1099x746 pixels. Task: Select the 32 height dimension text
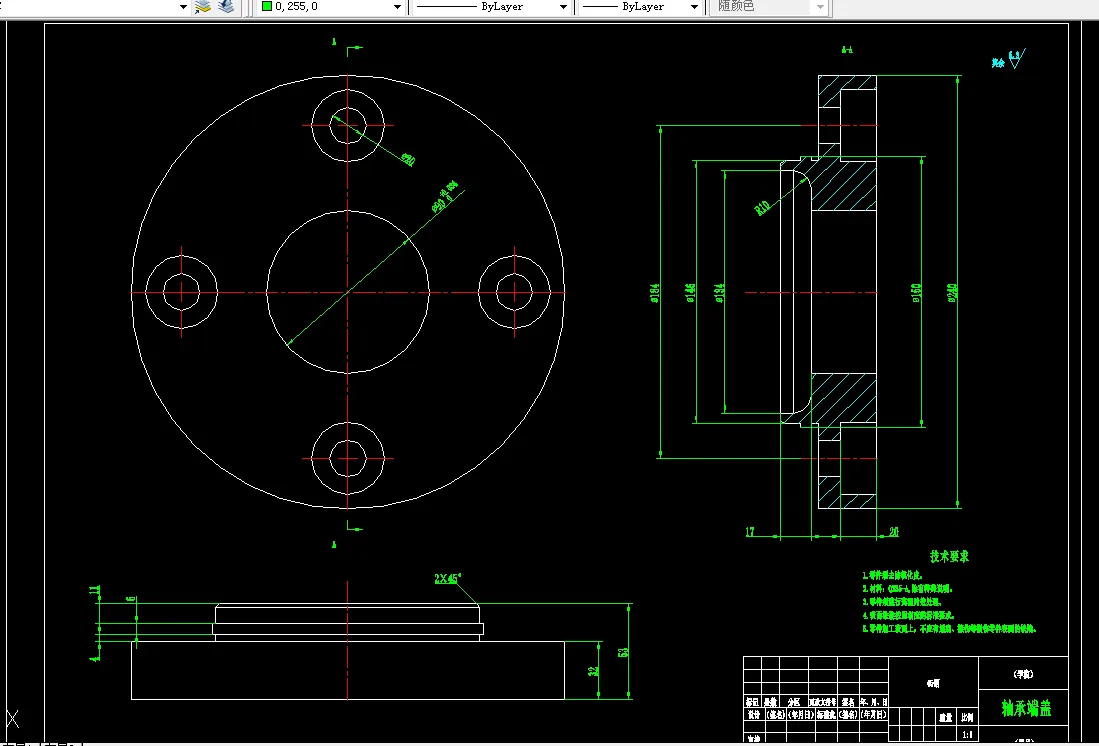(x=594, y=670)
